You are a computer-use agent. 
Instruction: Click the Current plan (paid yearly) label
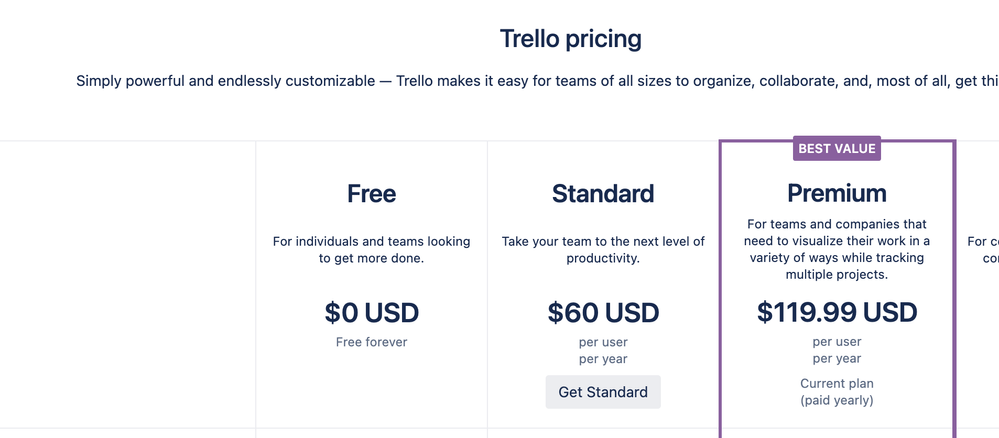click(837, 392)
